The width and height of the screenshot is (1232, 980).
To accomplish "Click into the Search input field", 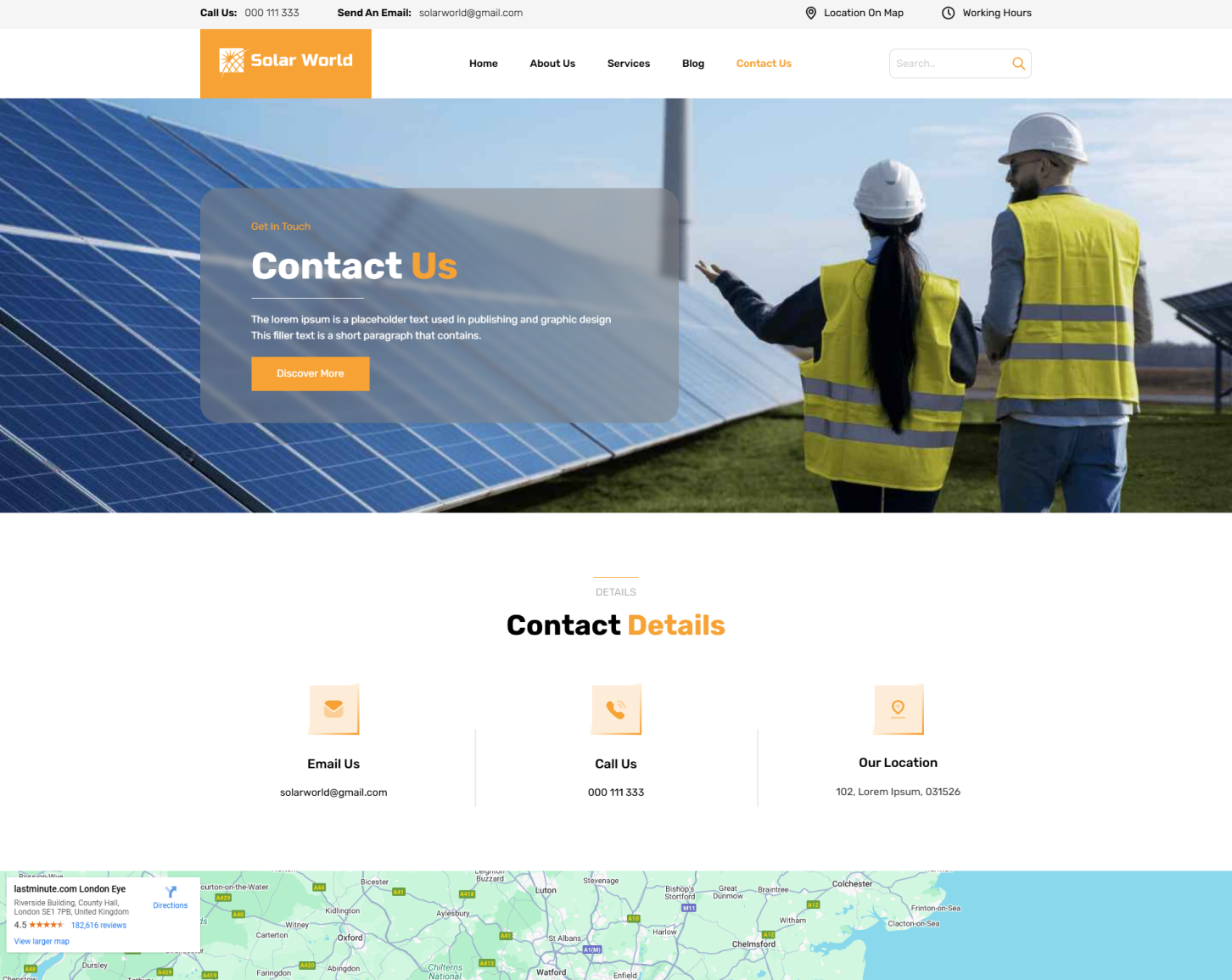I will click(950, 64).
